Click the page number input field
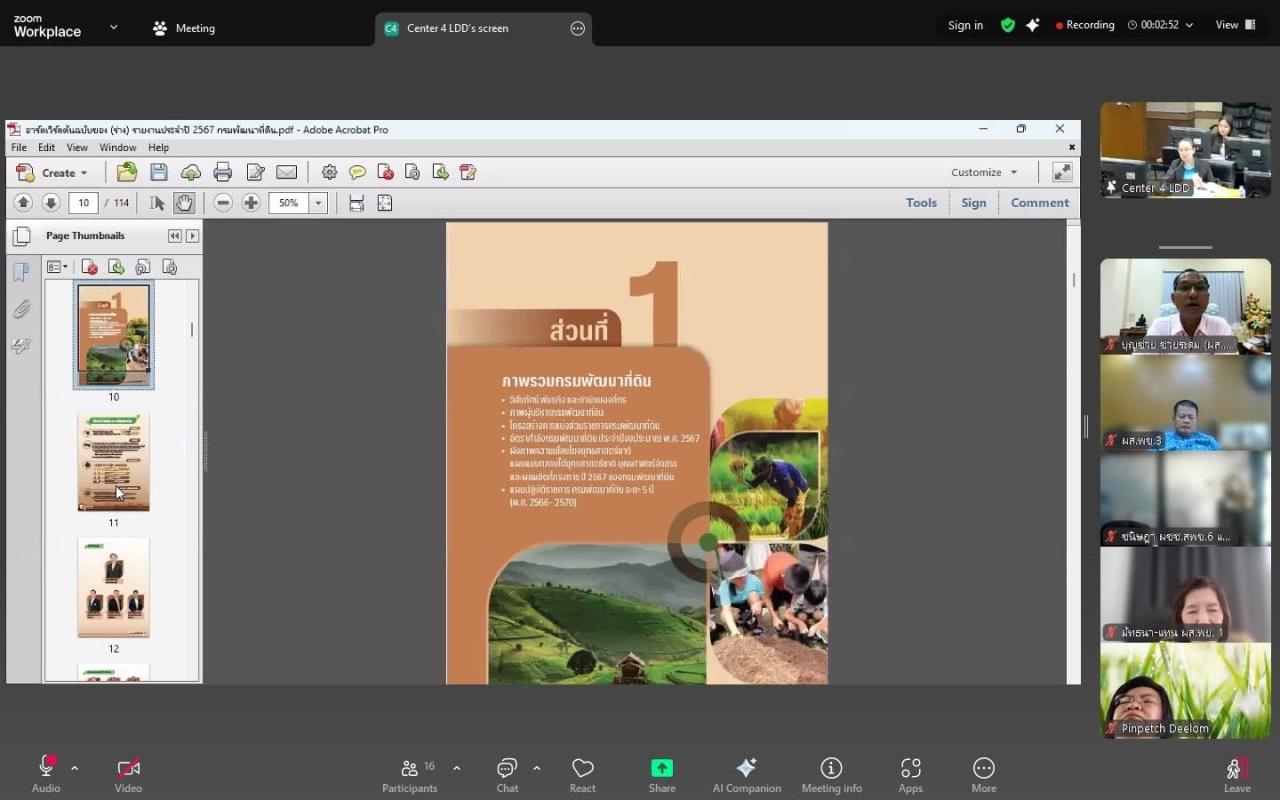 click(83, 203)
